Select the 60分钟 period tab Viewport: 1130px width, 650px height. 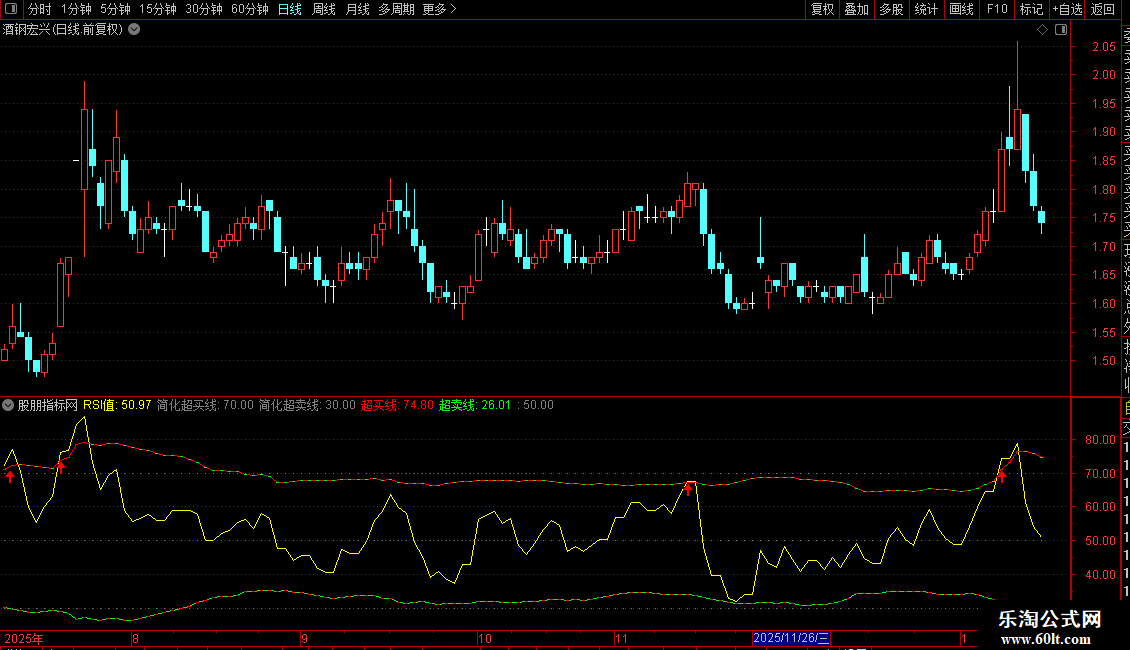click(x=250, y=9)
